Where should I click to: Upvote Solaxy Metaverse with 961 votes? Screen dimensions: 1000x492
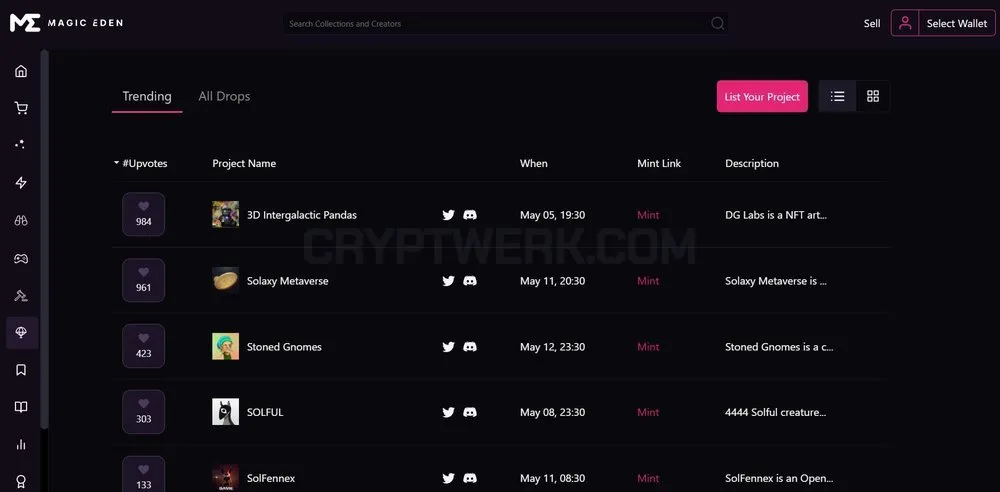(143, 280)
